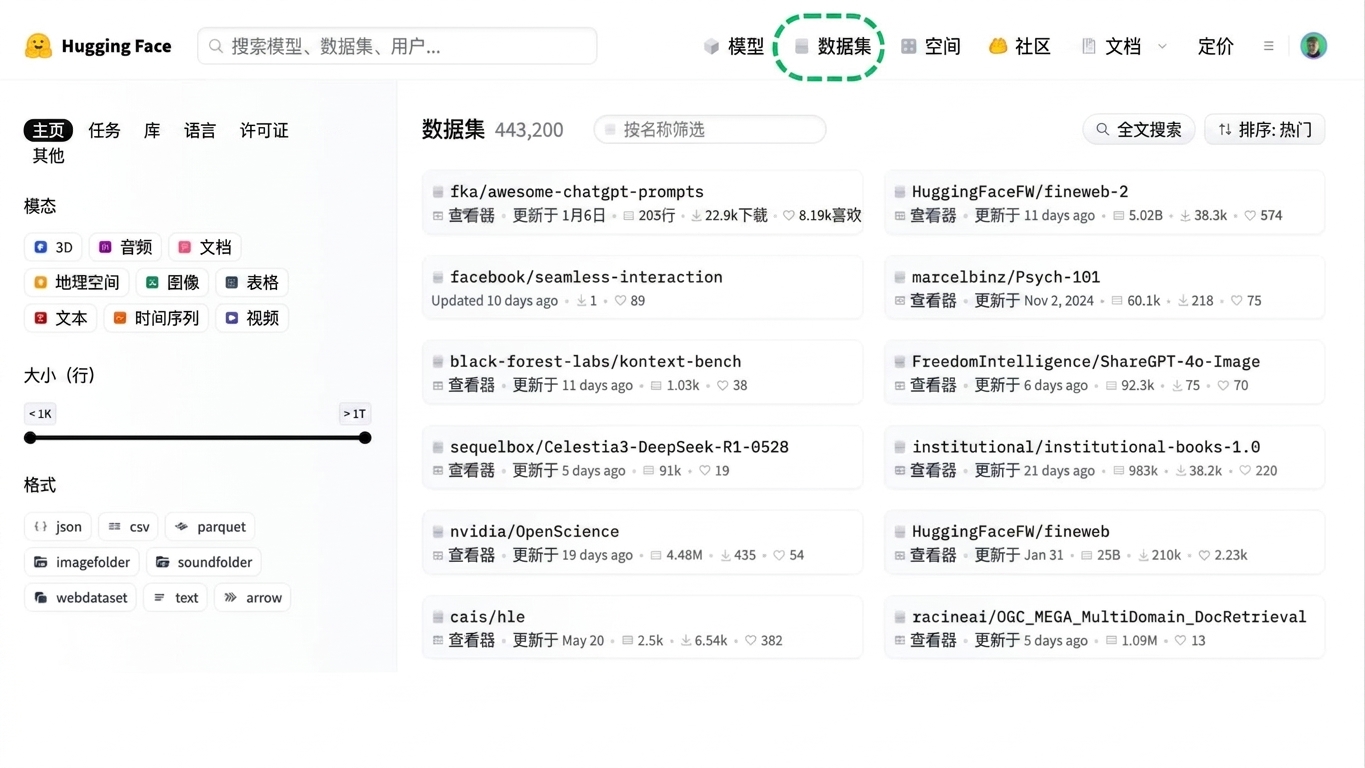Select the 主页 filter tab

pyautogui.click(x=48, y=130)
